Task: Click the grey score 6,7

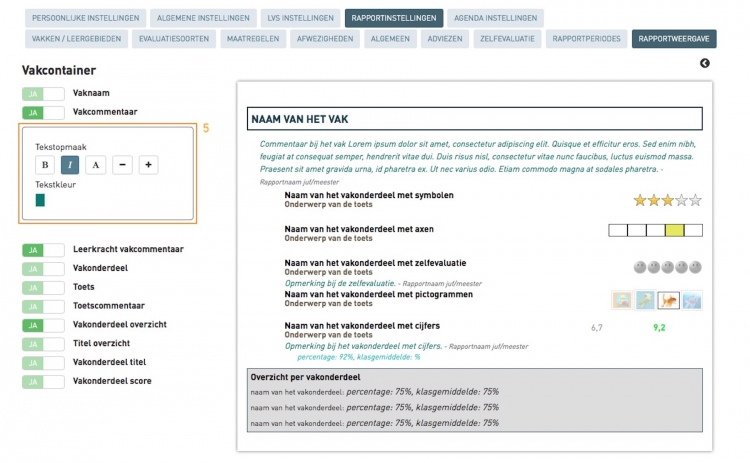Action: 596,328
